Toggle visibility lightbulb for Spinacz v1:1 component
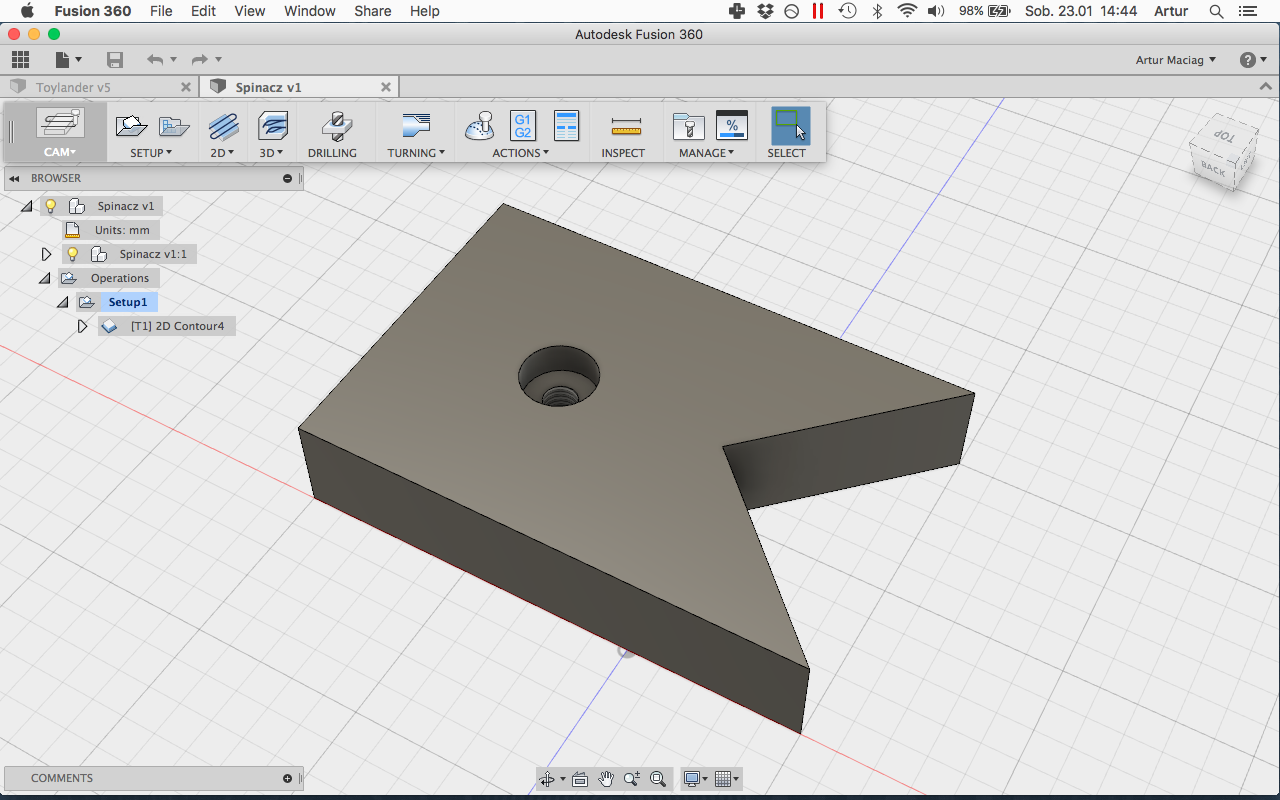The image size is (1280, 800). point(72,254)
